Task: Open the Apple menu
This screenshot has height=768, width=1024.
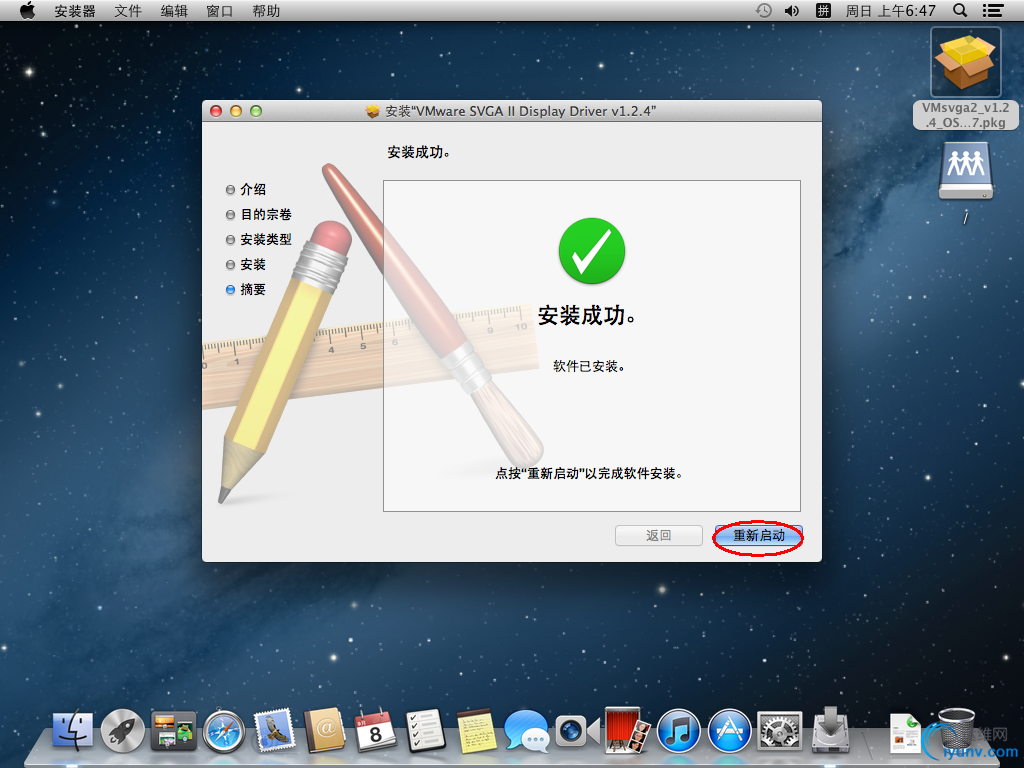Action: [x=27, y=10]
